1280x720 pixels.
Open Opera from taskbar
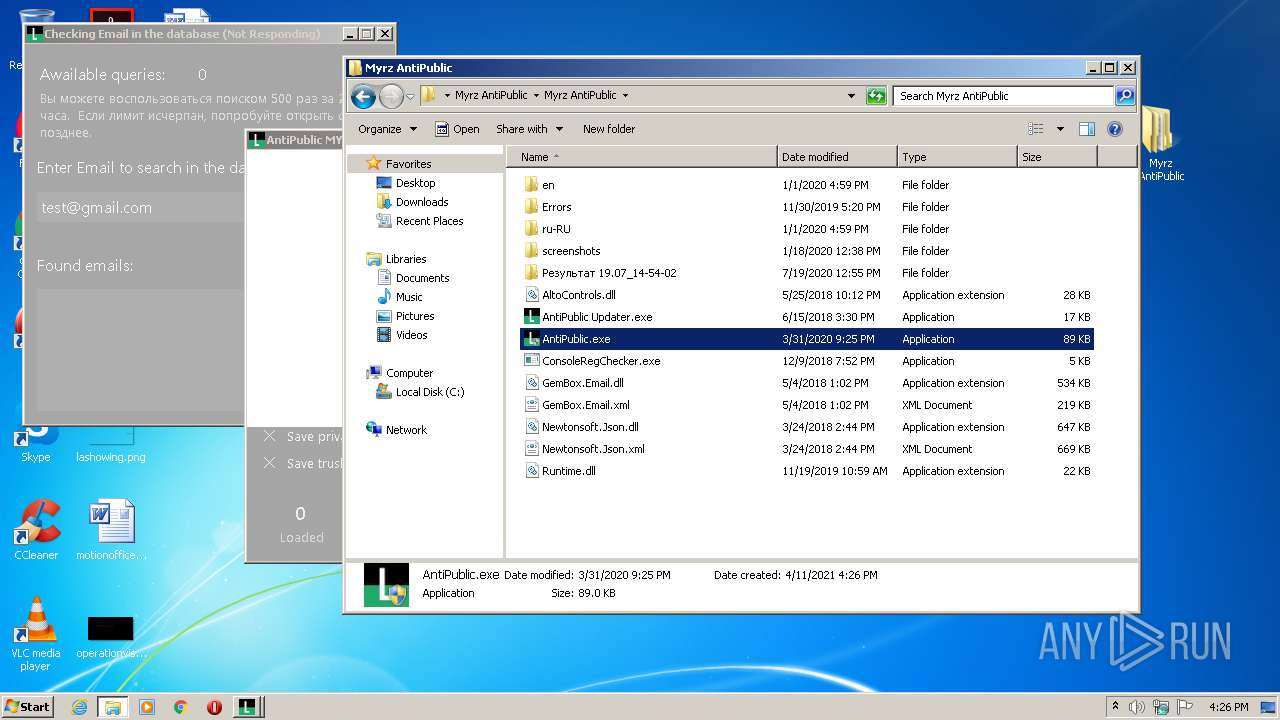214,707
